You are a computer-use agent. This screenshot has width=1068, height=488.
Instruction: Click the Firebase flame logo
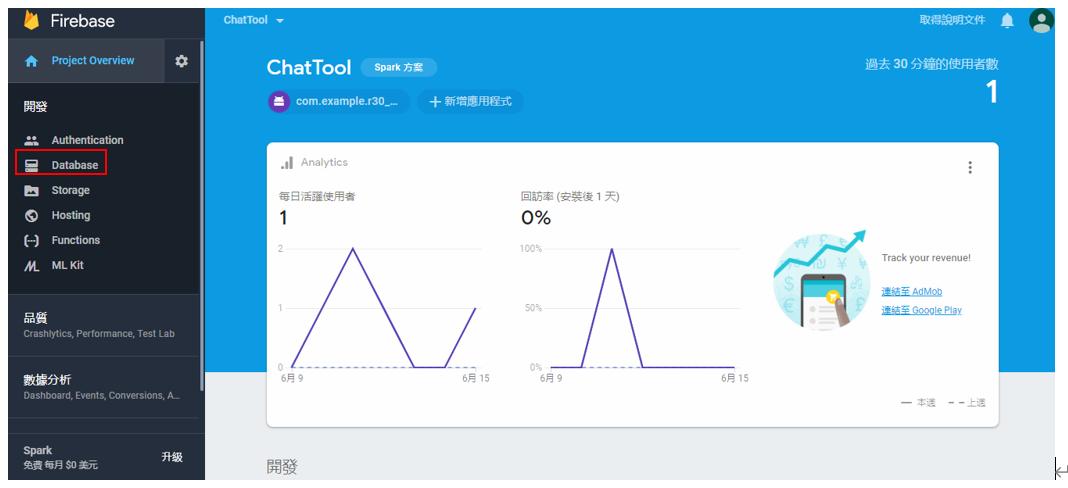(31, 20)
